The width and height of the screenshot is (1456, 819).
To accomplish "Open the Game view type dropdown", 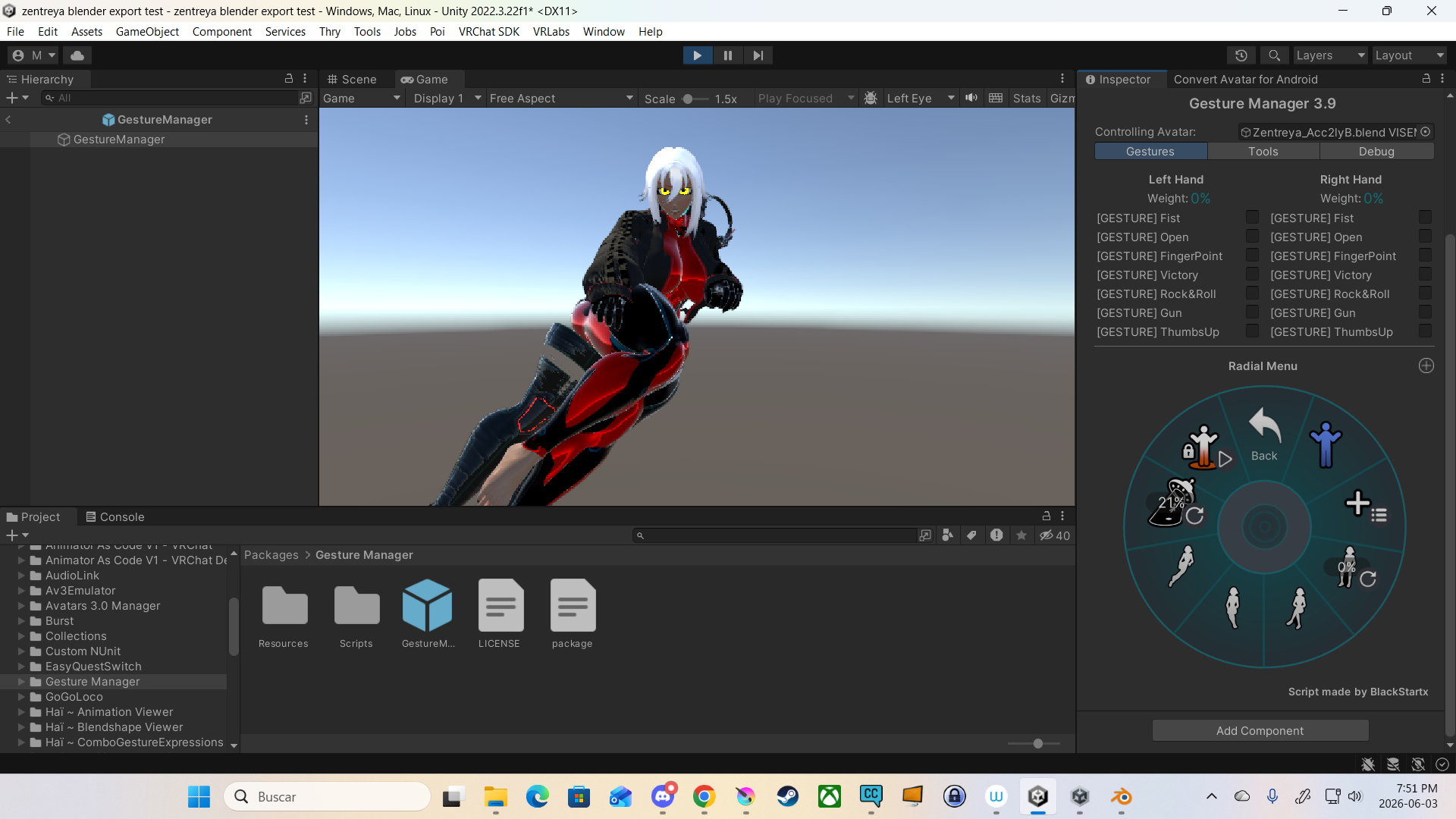I will 361,99.
